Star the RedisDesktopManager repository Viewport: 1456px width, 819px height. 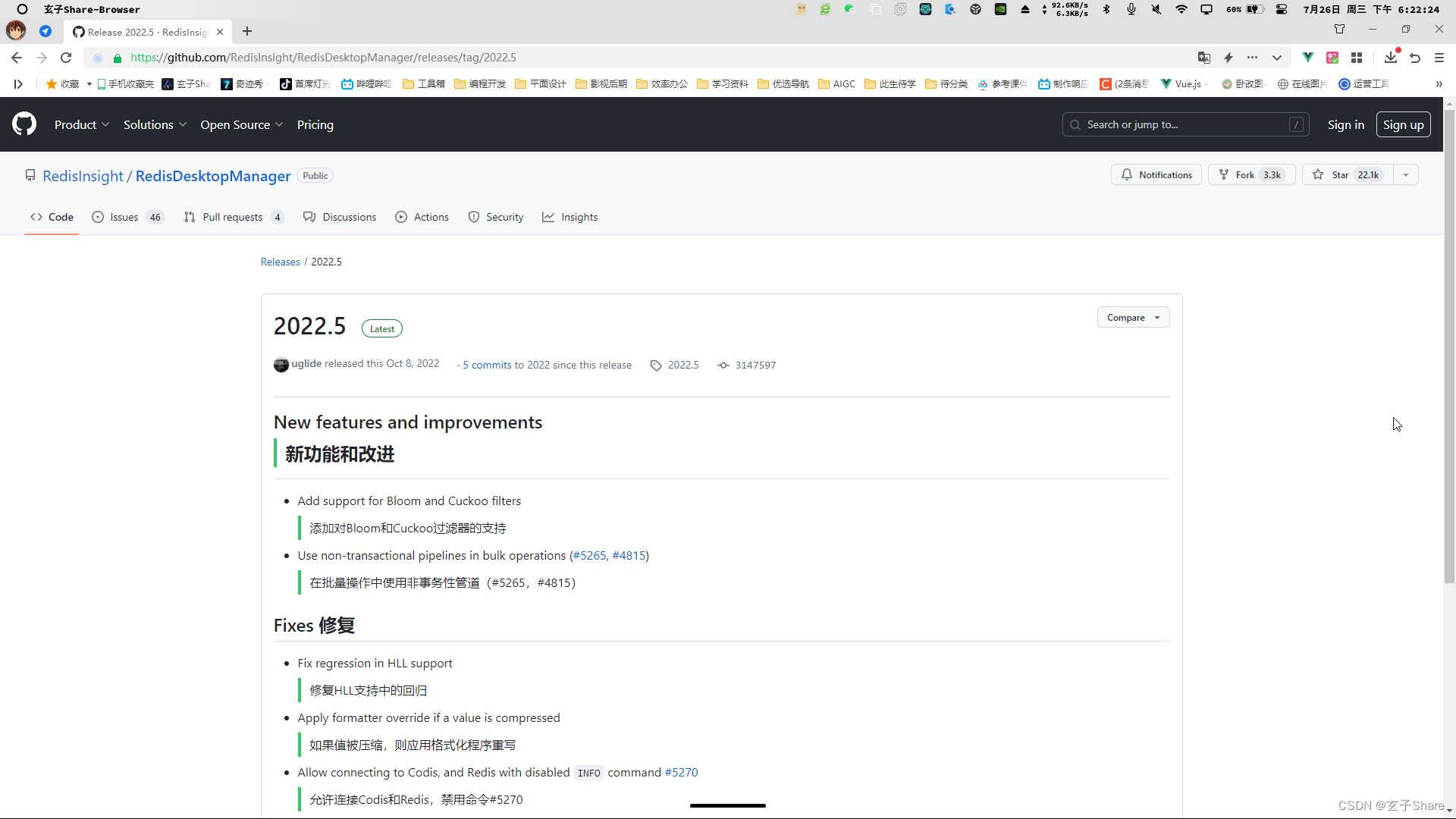point(1348,174)
